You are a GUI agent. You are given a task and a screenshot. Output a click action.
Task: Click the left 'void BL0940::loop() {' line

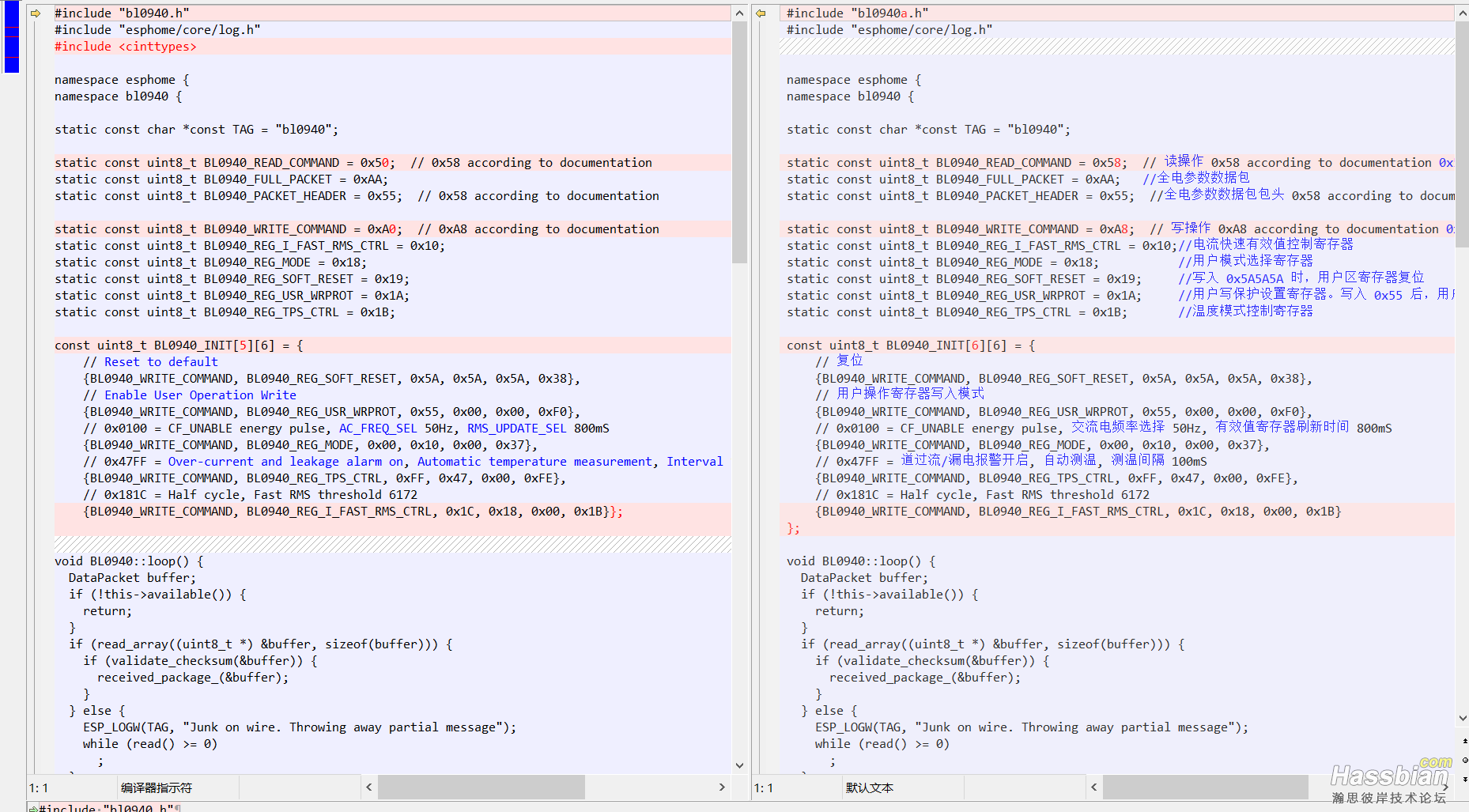pyautogui.click(x=129, y=561)
